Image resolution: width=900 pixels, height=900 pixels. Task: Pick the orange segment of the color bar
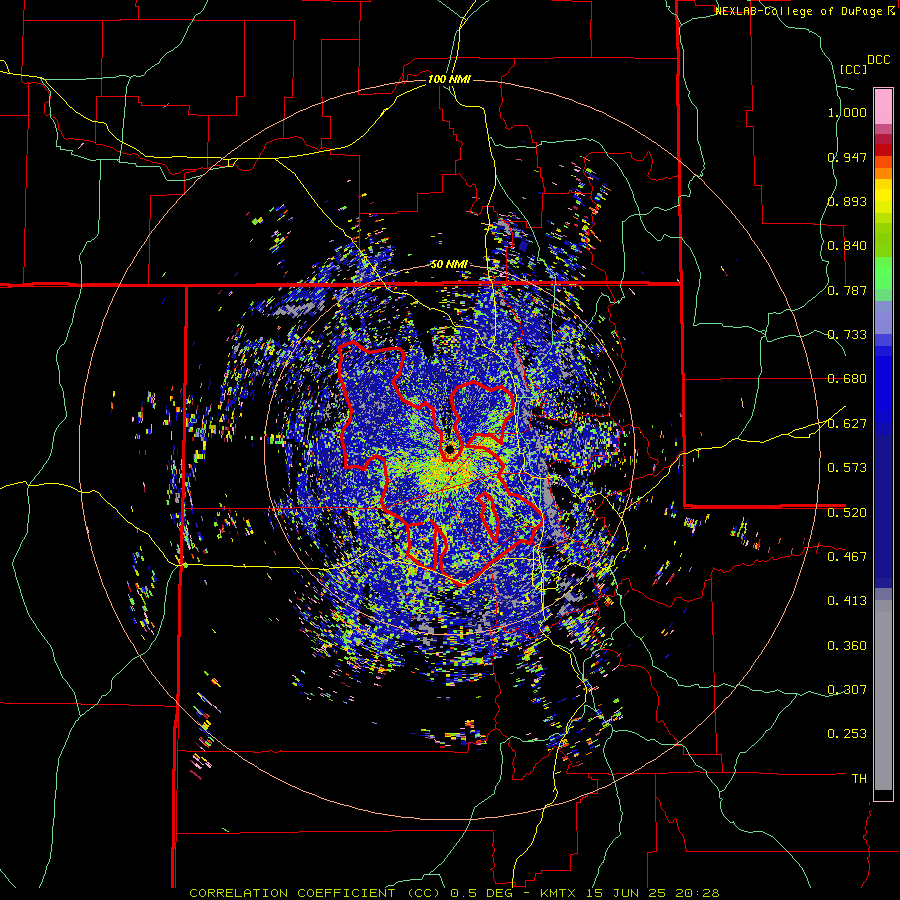(x=883, y=173)
